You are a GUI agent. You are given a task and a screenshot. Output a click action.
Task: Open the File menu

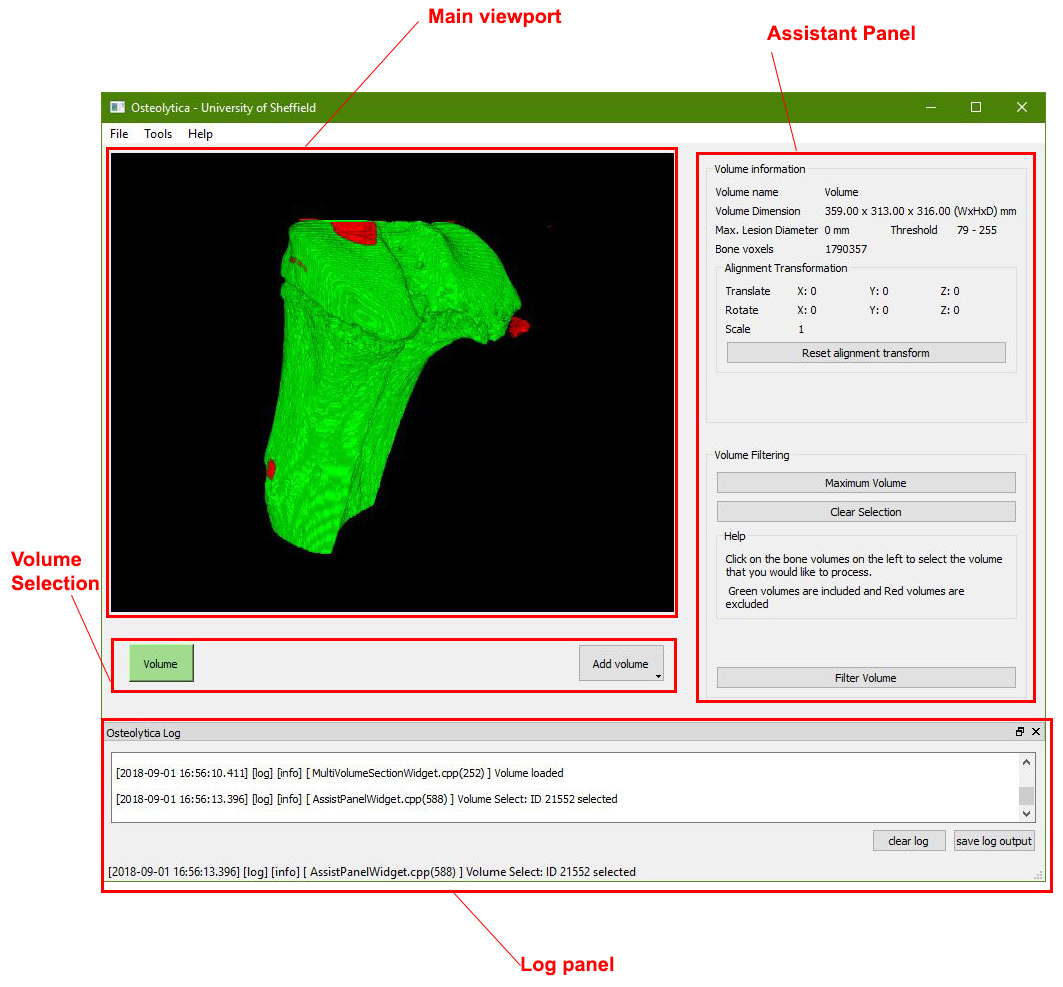(119, 134)
